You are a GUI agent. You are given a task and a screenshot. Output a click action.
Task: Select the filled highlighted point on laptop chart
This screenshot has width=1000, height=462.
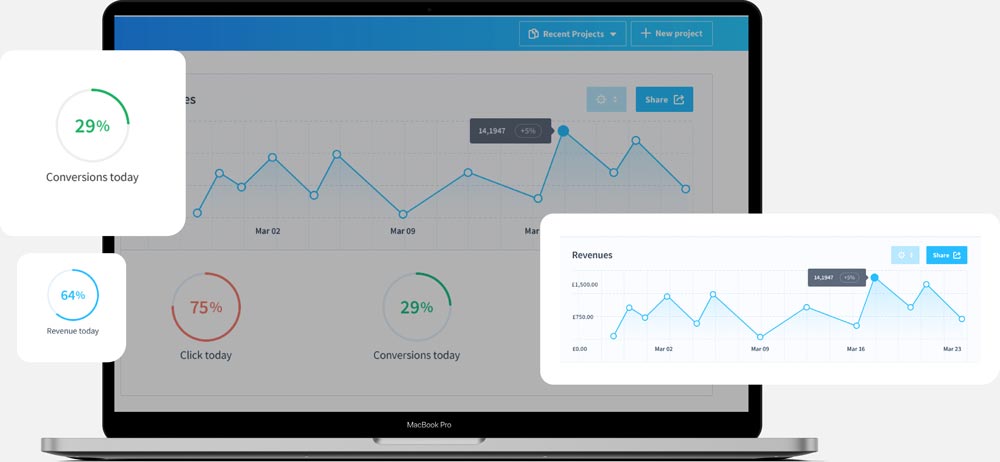[x=563, y=131]
